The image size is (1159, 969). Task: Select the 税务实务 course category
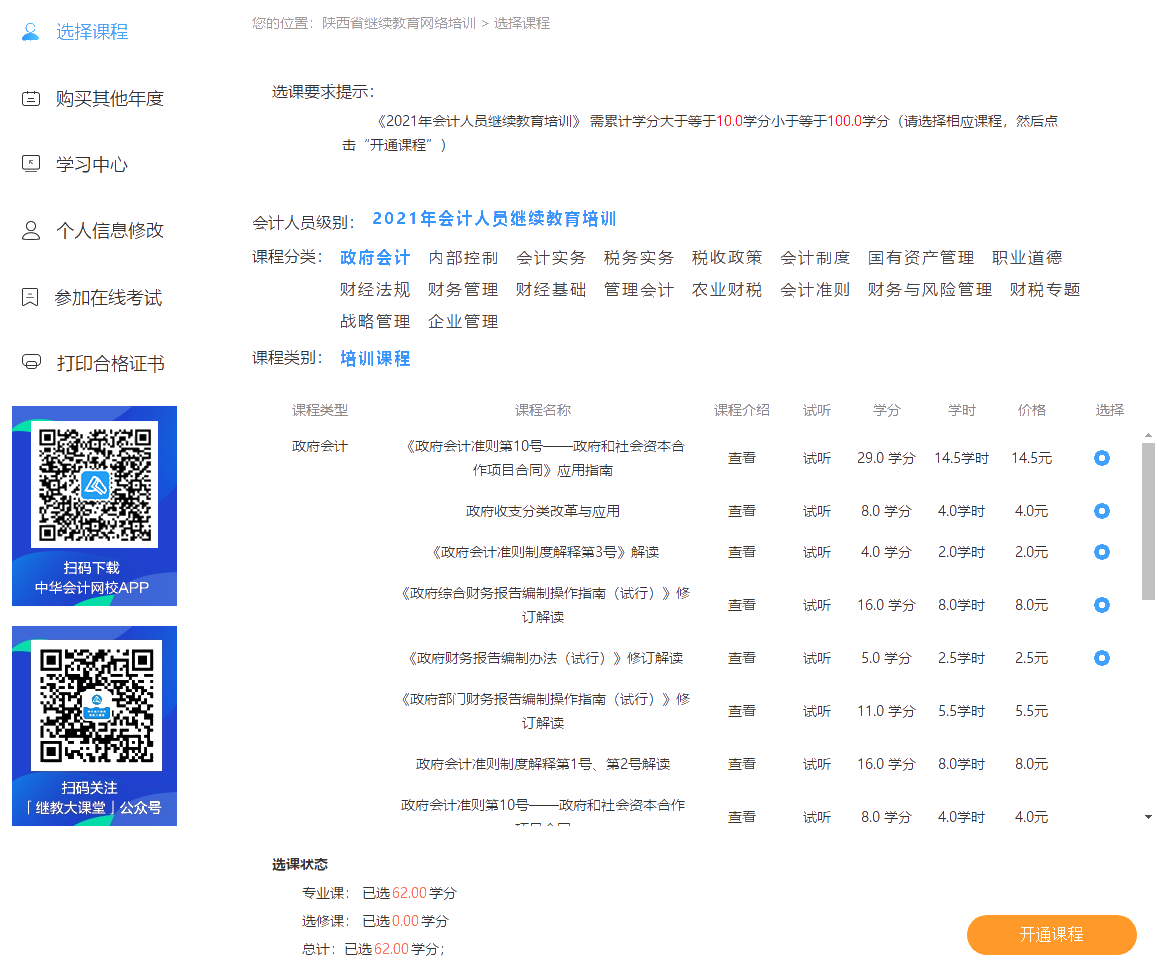pos(638,258)
